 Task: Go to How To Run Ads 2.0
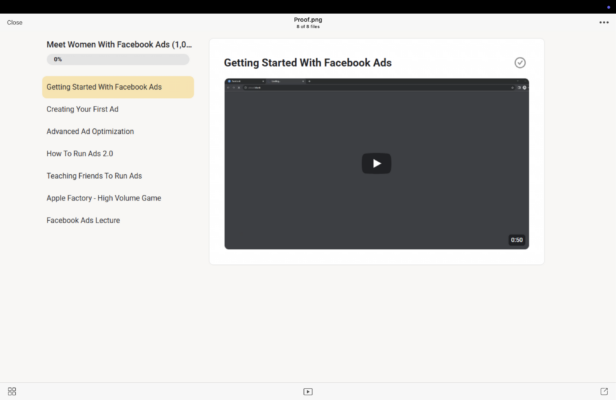pos(80,154)
